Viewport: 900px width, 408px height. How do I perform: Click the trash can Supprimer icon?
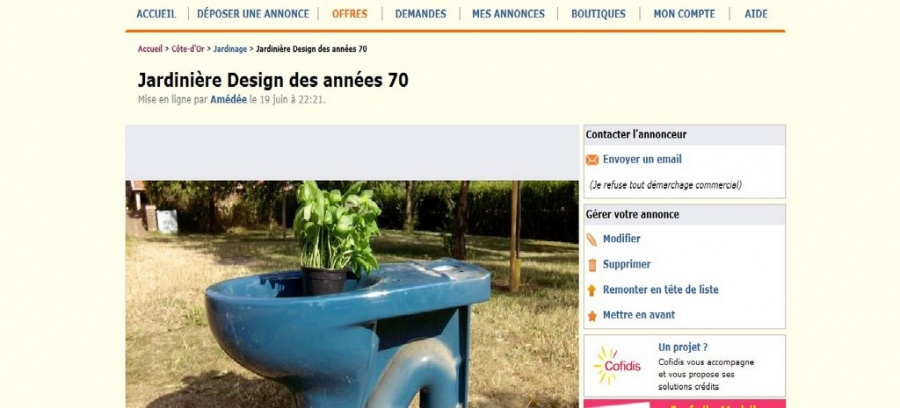pos(592,265)
